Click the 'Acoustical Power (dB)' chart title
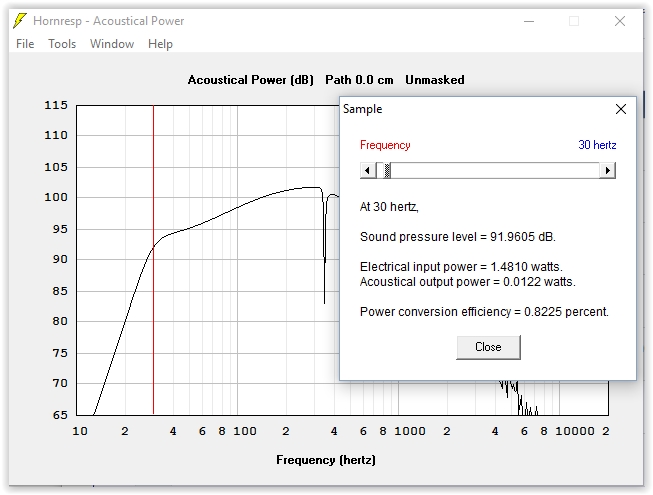Viewport: 653px width, 495px height. (x=251, y=80)
